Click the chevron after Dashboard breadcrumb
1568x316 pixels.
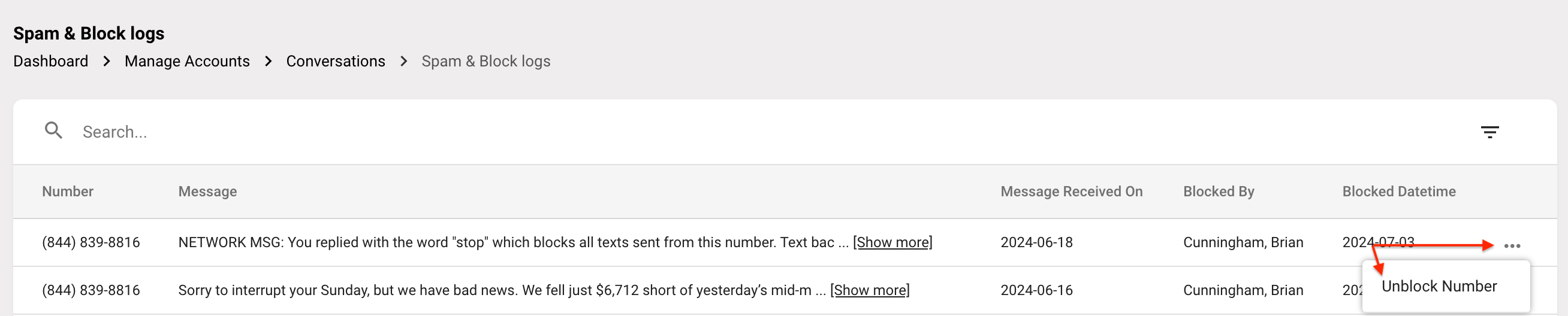pos(107,62)
